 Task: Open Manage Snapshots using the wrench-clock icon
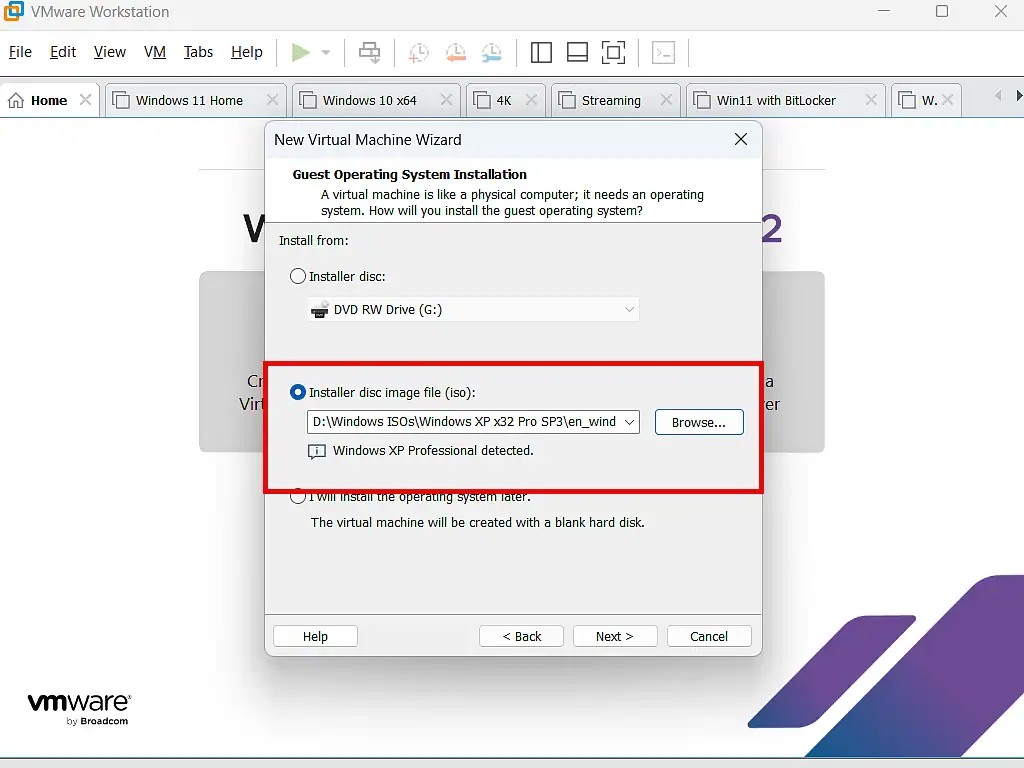[491, 52]
